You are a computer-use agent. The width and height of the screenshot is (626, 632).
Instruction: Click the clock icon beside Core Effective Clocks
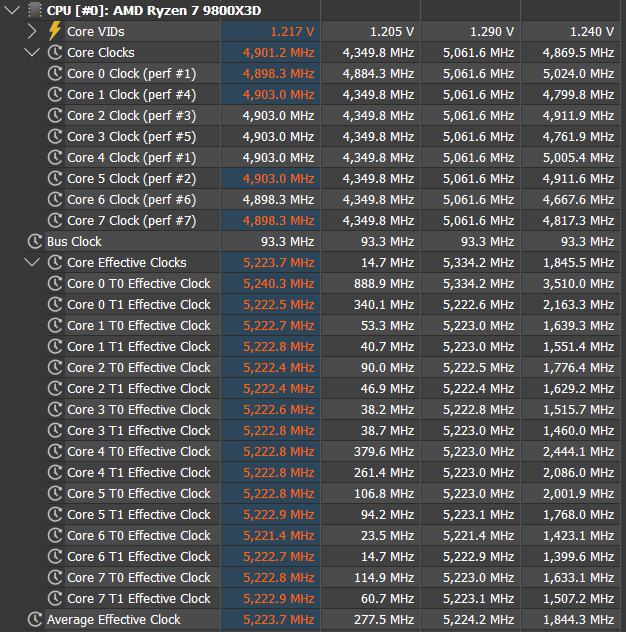55,262
